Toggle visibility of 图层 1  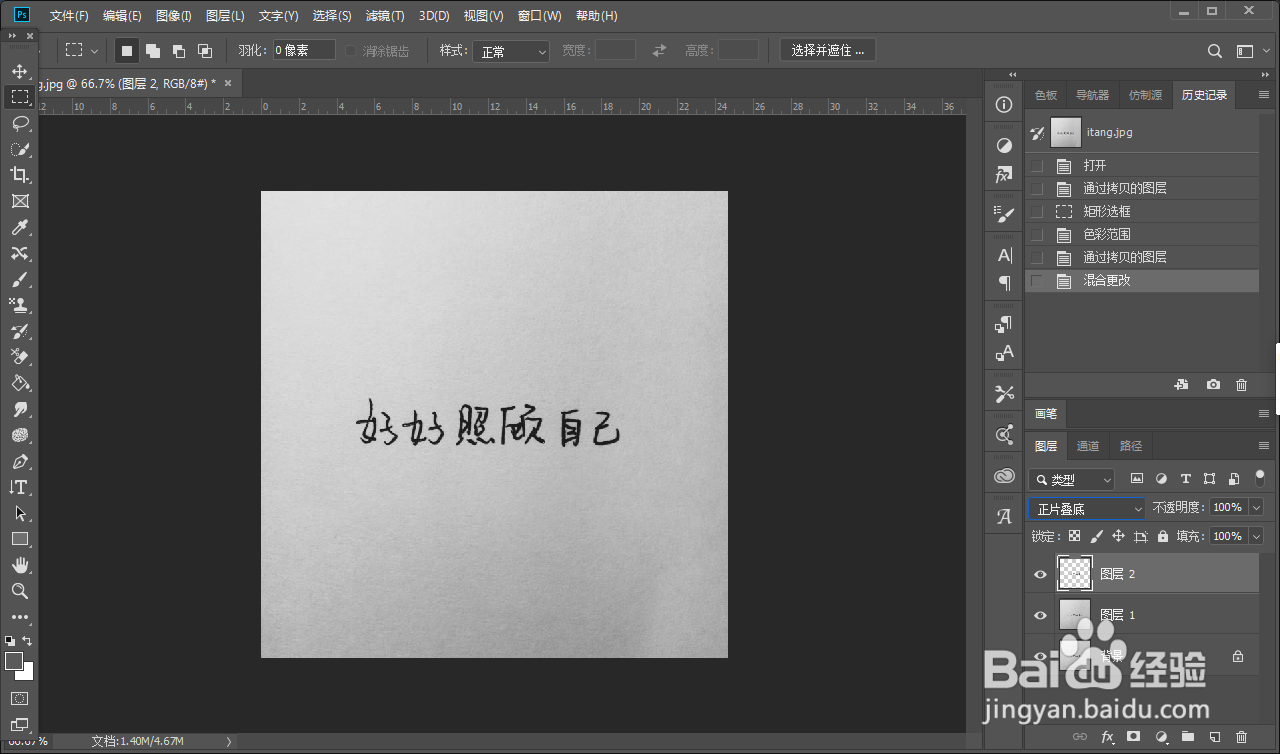tap(1040, 616)
